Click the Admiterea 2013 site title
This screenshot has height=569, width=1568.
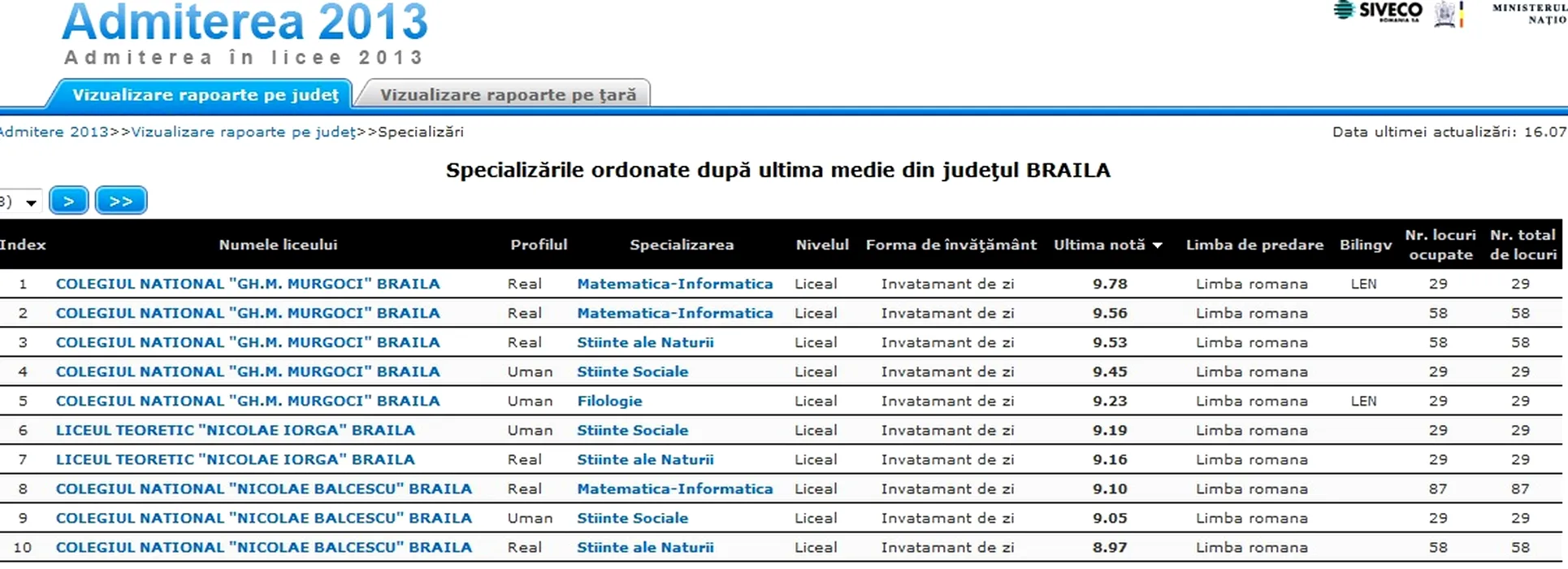point(245,22)
